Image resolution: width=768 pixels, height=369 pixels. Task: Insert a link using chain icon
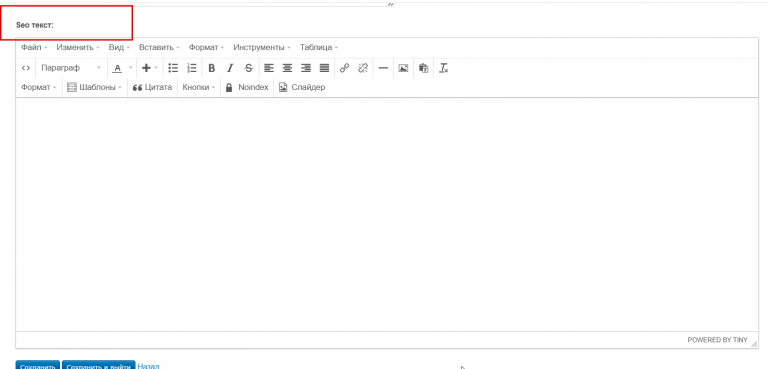(344, 68)
